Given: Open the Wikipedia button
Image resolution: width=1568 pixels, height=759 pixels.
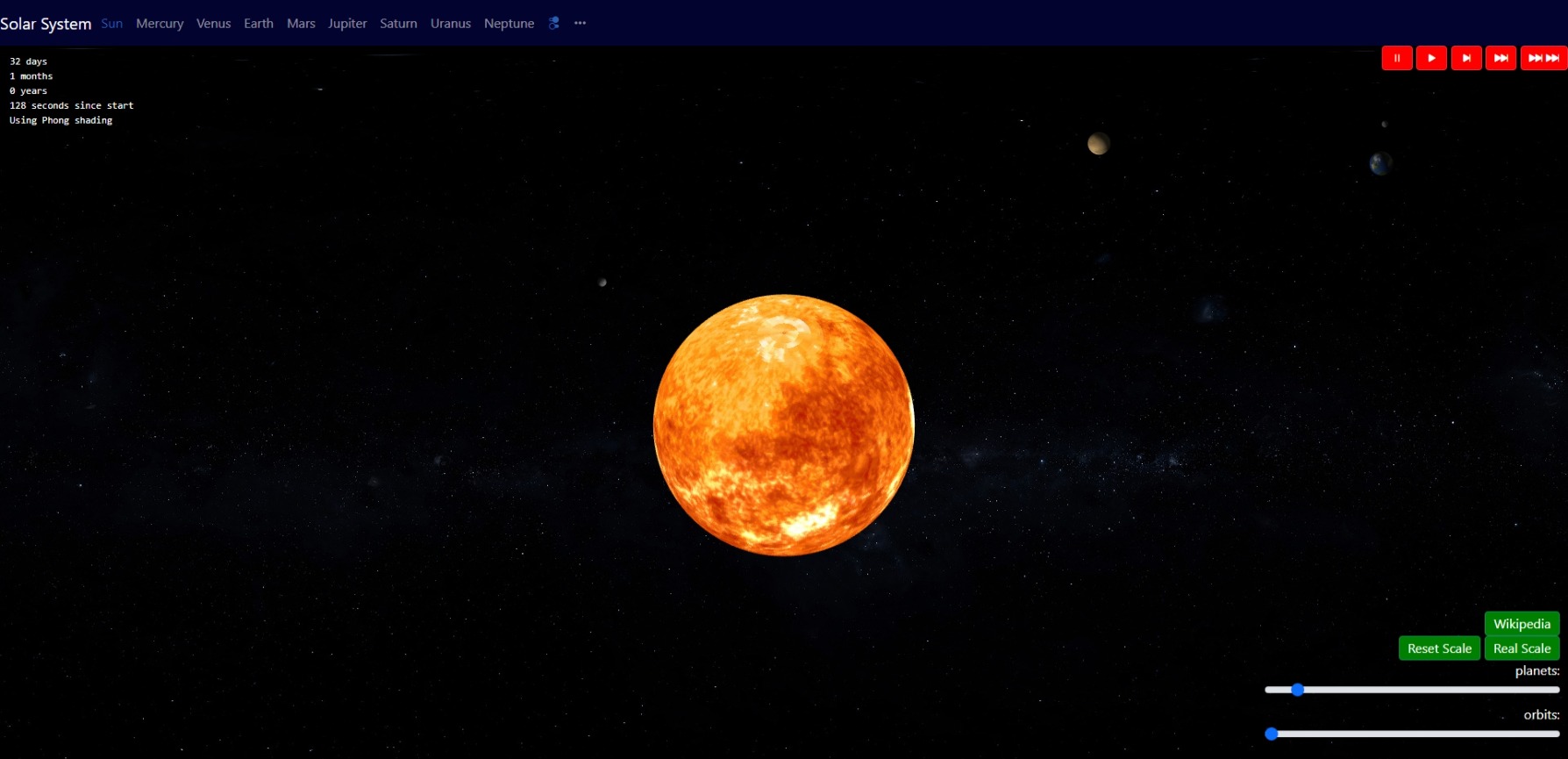Looking at the screenshot, I should tap(1522, 624).
